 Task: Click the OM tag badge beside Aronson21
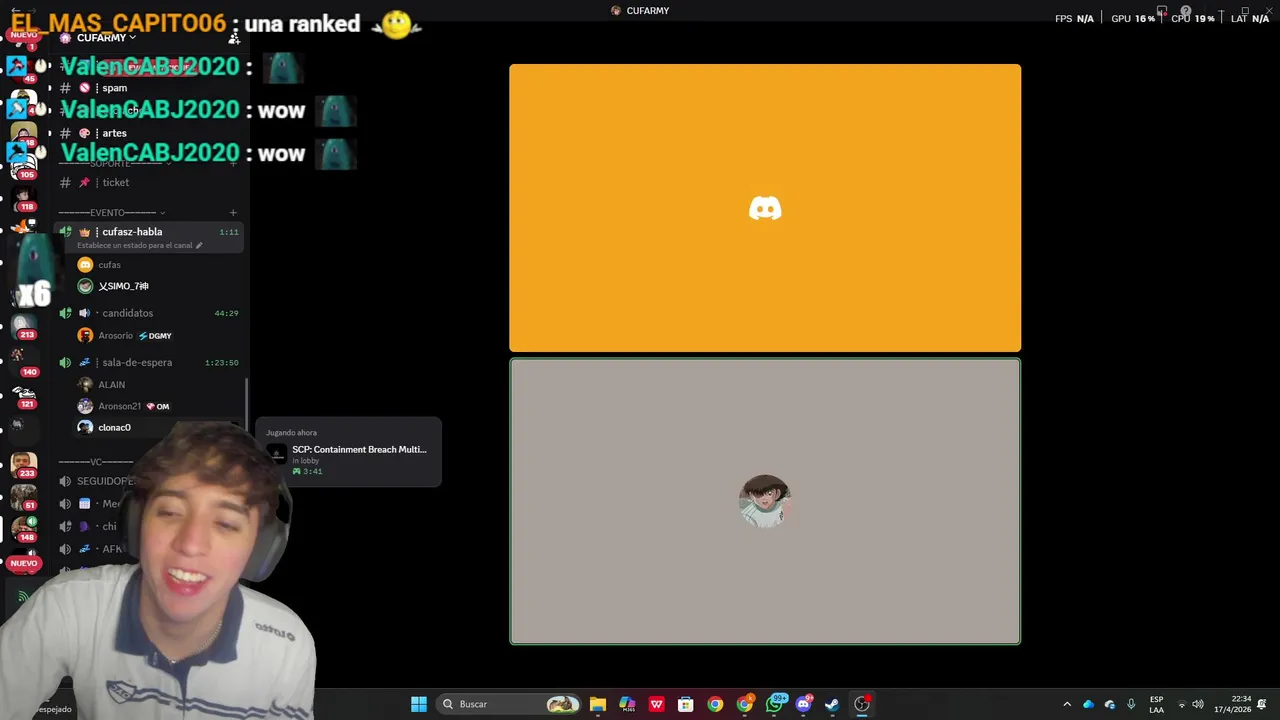pos(158,407)
